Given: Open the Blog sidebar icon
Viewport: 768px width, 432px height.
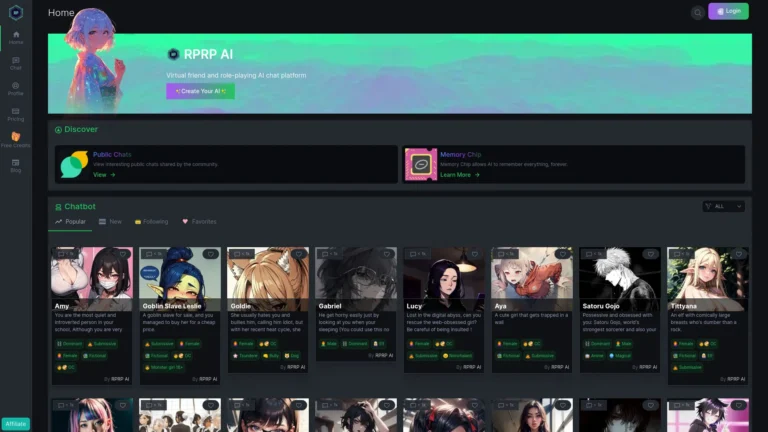Looking at the screenshot, I should [15, 165].
